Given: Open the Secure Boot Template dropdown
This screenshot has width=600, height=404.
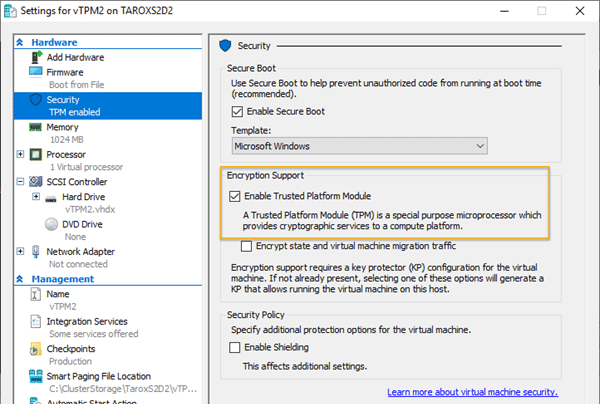Looking at the screenshot, I should [360, 146].
